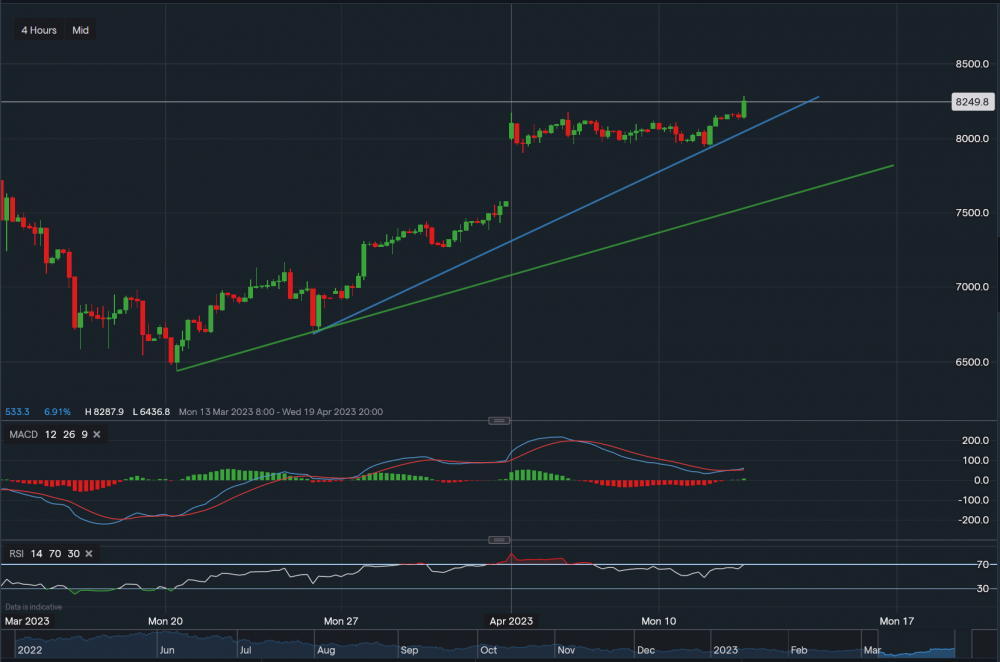This screenshot has width=1000, height=662.
Task: Click 2023 on the bottom timeline navigator
Action: pos(727,649)
